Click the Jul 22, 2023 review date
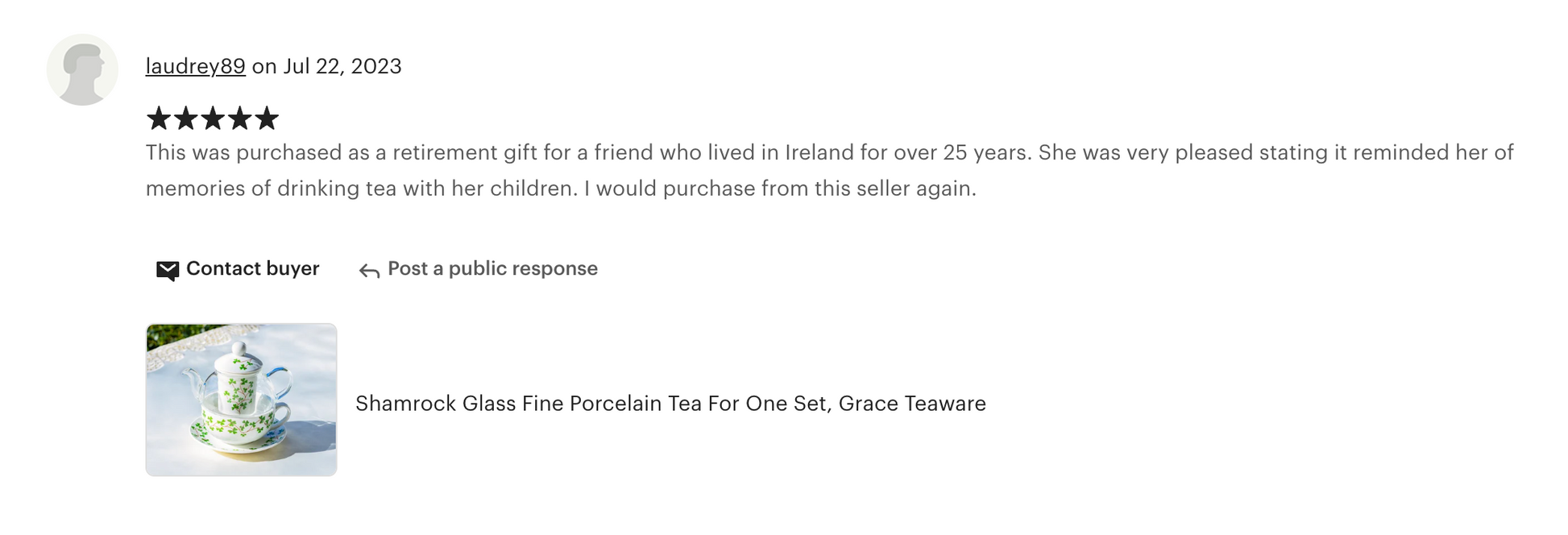The height and width of the screenshot is (535, 1568). point(342,66)
